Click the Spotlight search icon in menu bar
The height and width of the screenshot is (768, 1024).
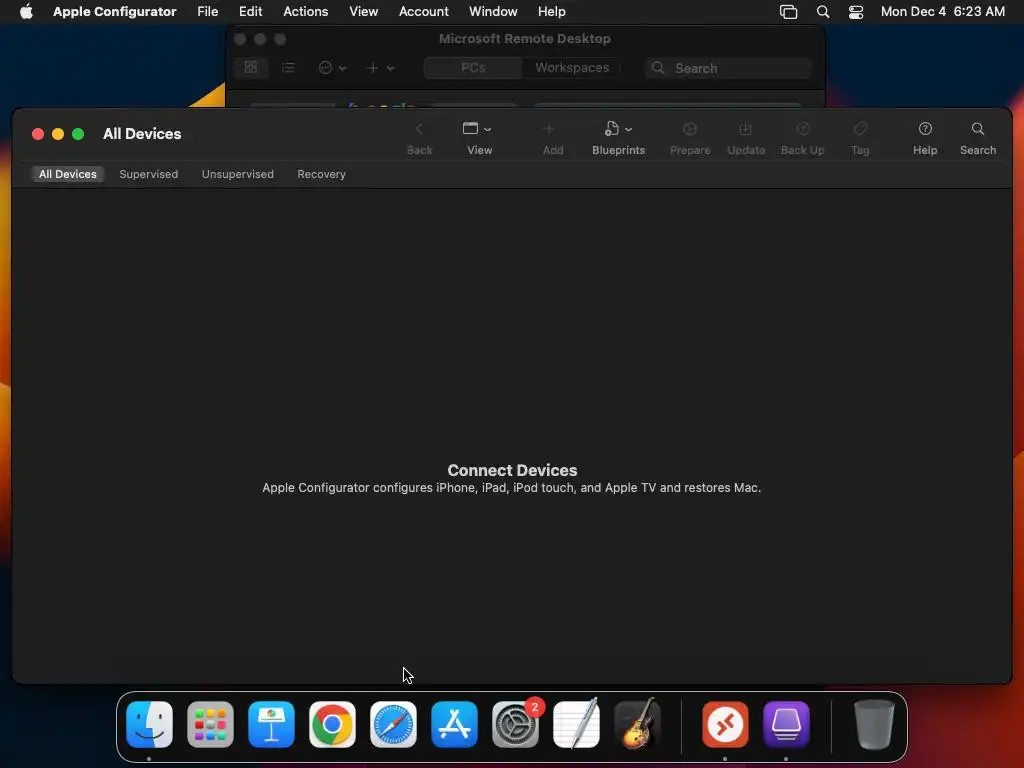pyautogui.click(x=823, y=12)
